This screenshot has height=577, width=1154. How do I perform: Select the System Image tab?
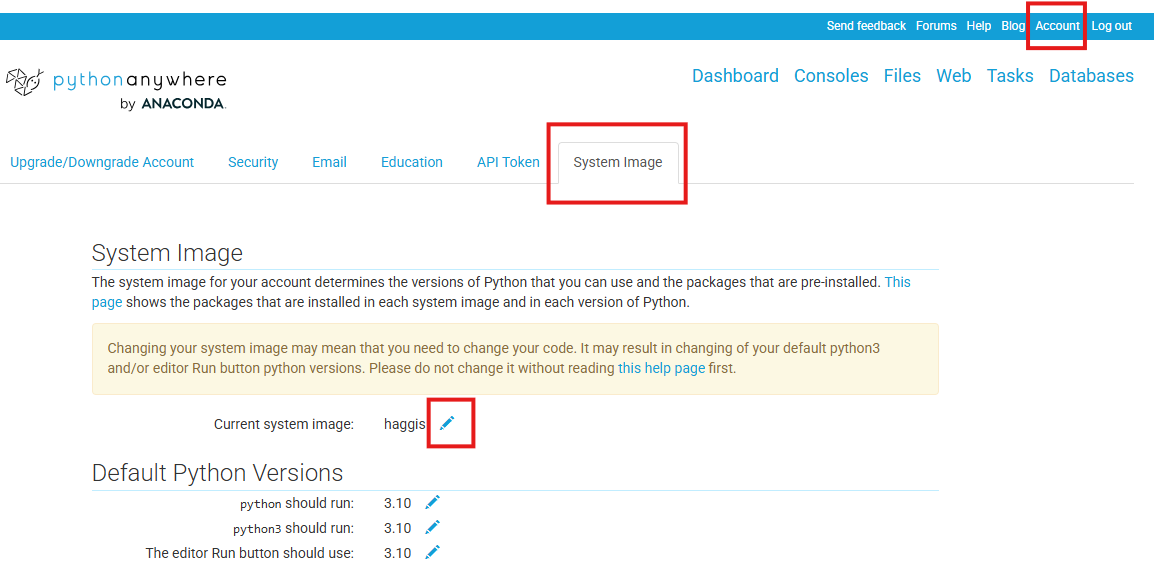pos(617,162)
